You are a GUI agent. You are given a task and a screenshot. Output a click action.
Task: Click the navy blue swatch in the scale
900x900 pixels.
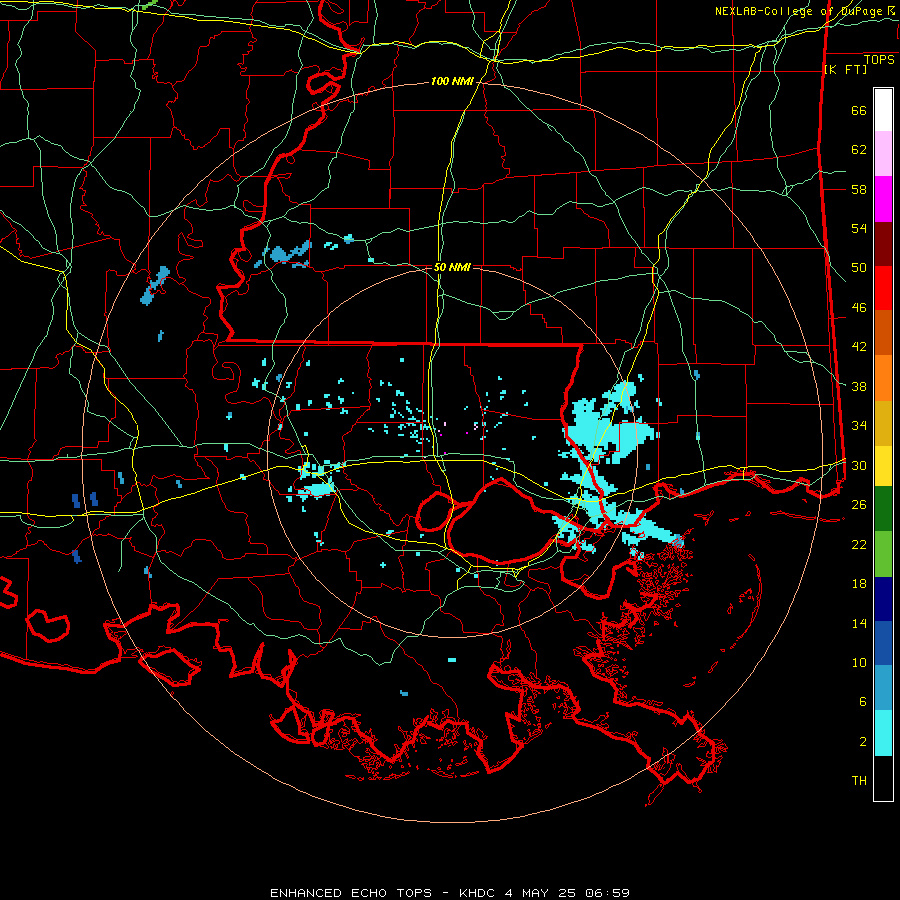[x=883, y=599]
